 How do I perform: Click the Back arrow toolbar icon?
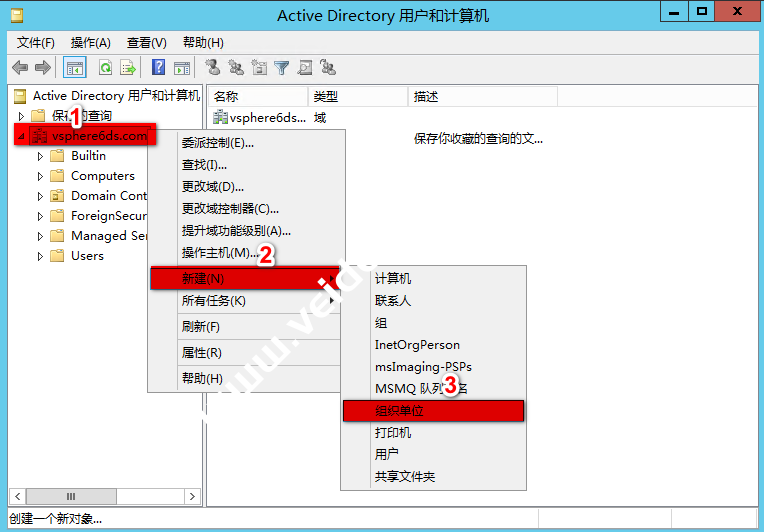[20, 67]
